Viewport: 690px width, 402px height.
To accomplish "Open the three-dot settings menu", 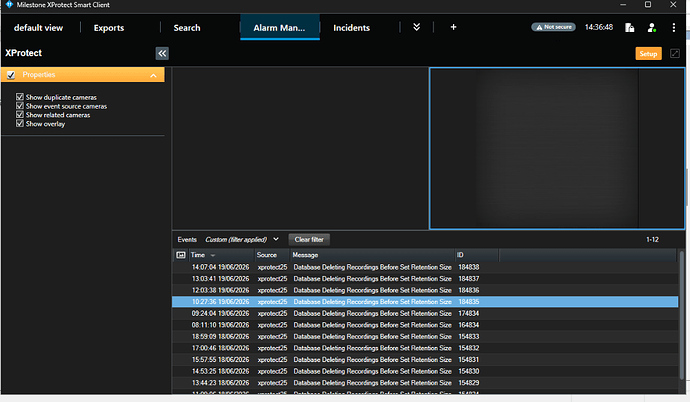I will pyautogui.click(x=674, y=28).
